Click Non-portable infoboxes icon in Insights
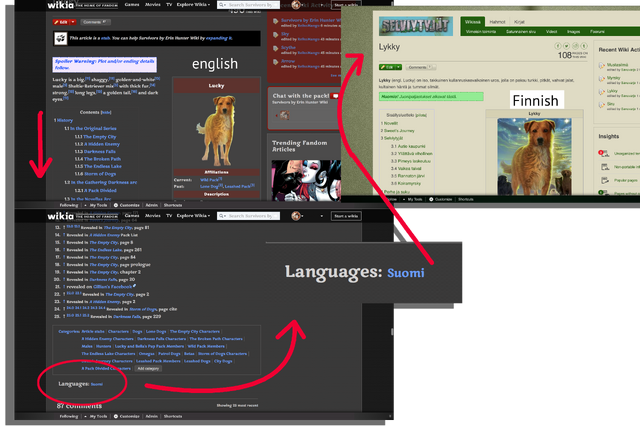The height and width of the screenshot is (427, 640). (x=605, y=167)
